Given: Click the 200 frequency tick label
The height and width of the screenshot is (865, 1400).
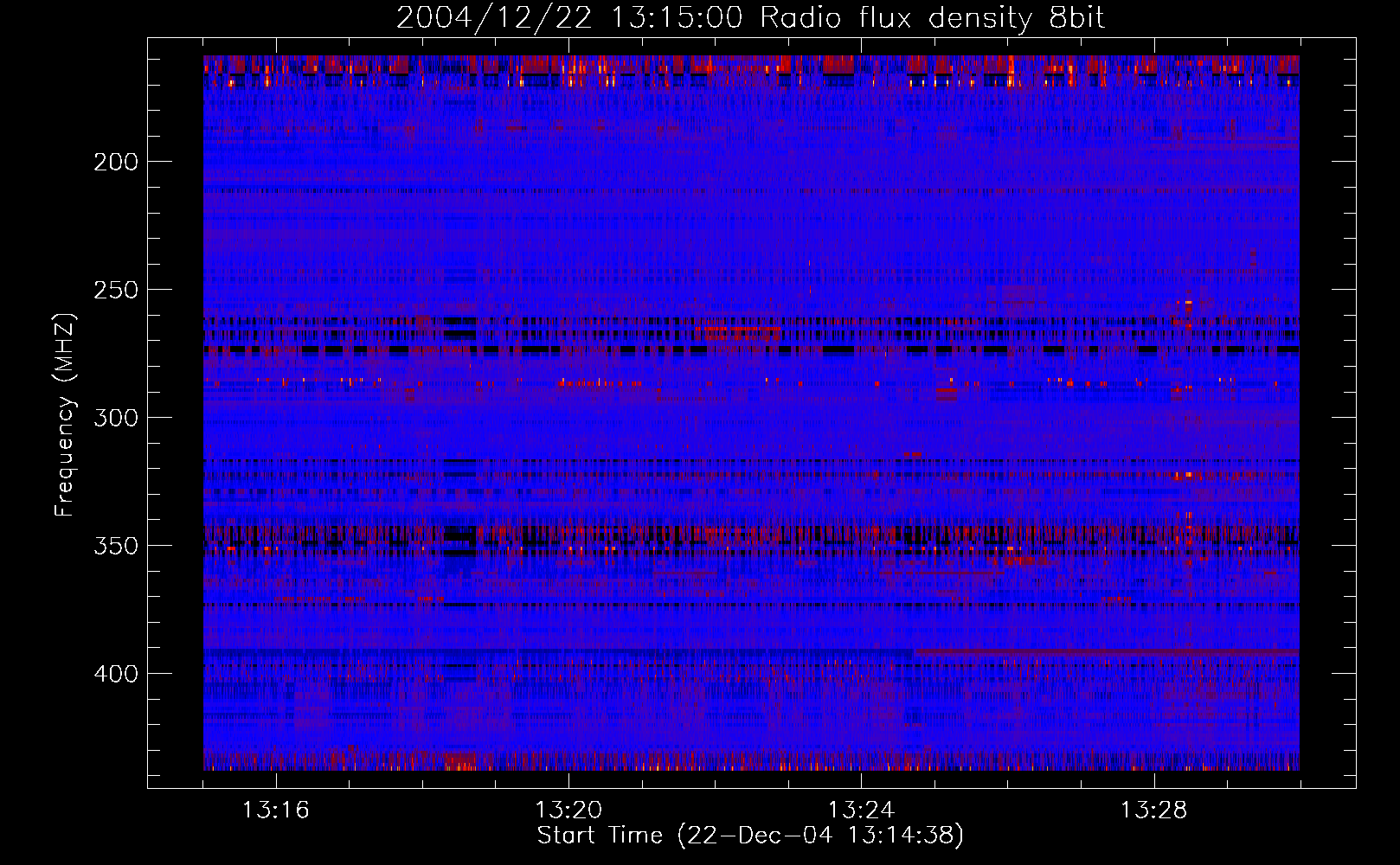Looking at the screenshot, I should (116, 162).
